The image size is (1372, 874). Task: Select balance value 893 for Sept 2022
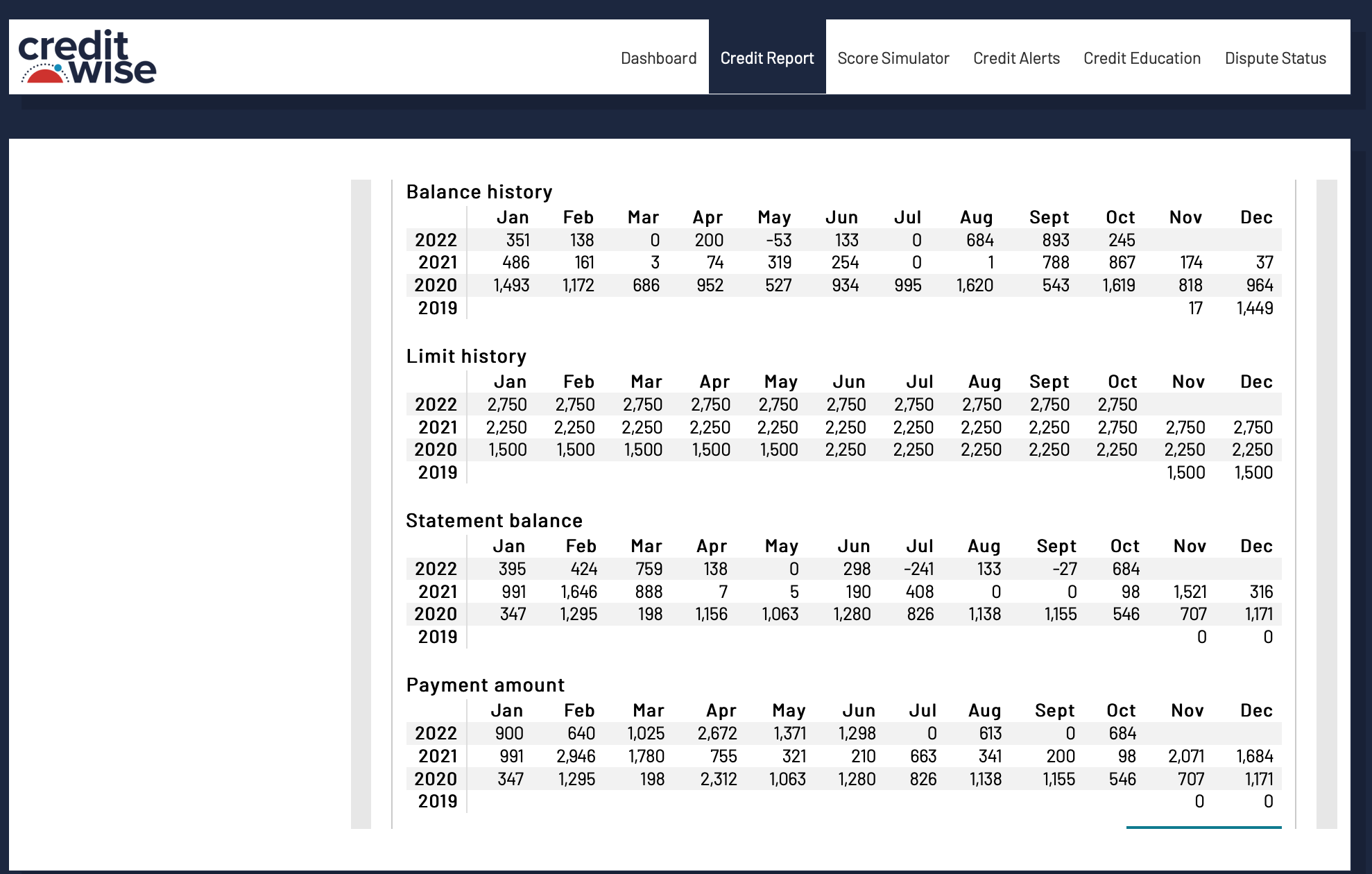pos(1056,240)
